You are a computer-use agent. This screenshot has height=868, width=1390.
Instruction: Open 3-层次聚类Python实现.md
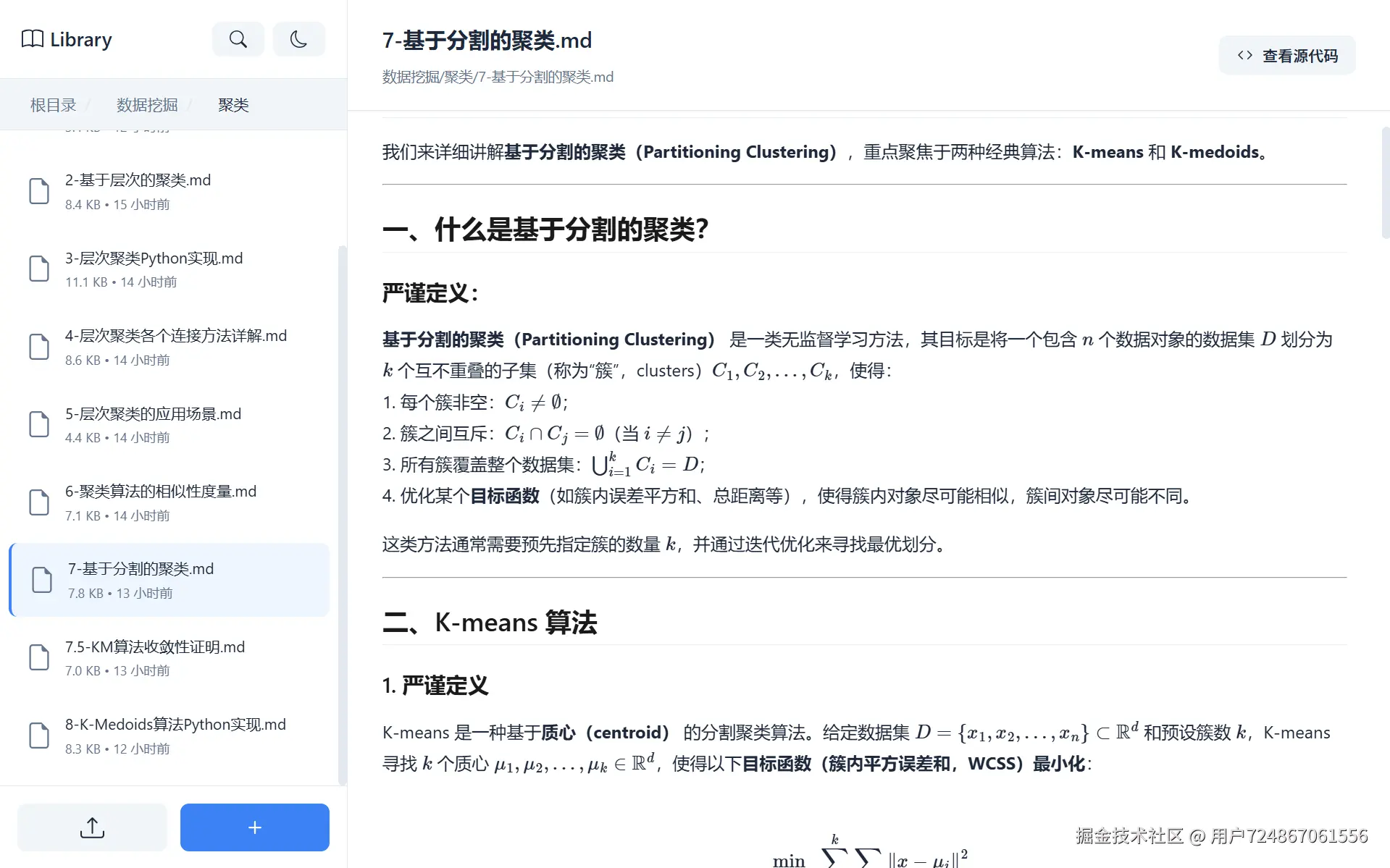pyautogui.click(x=154, y=258)
